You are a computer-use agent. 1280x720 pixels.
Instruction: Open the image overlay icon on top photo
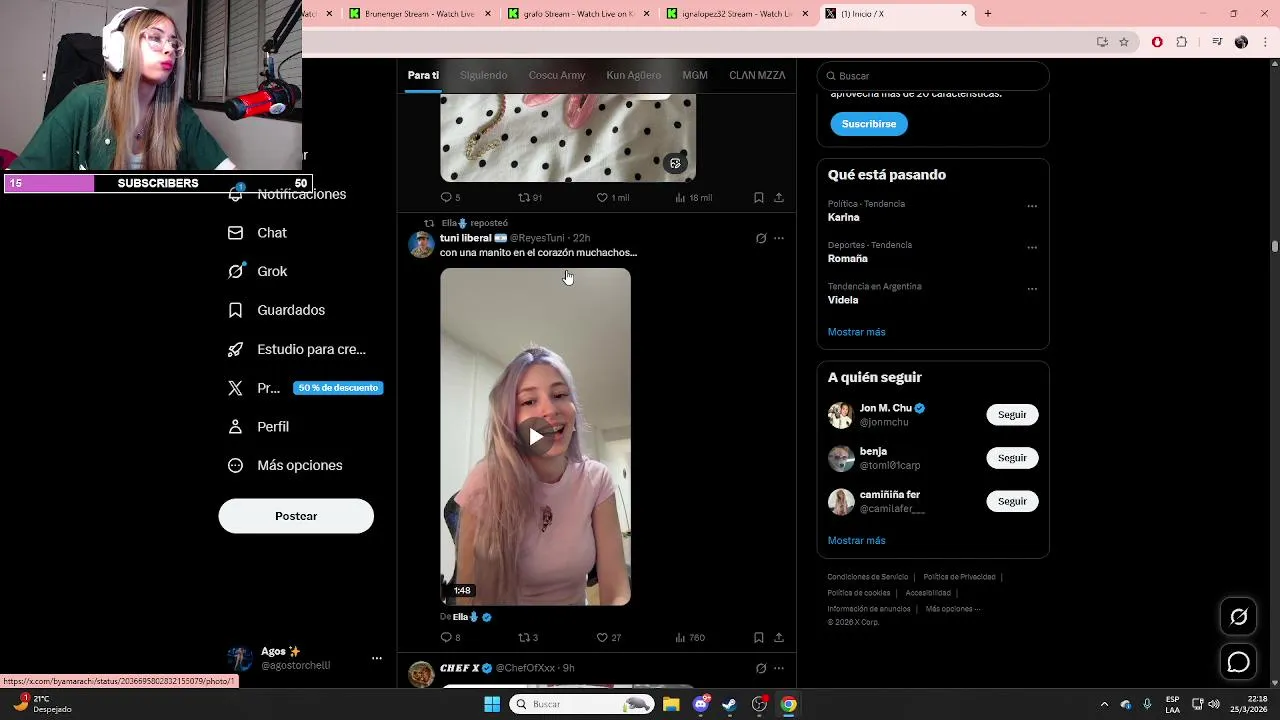(676, 164)
